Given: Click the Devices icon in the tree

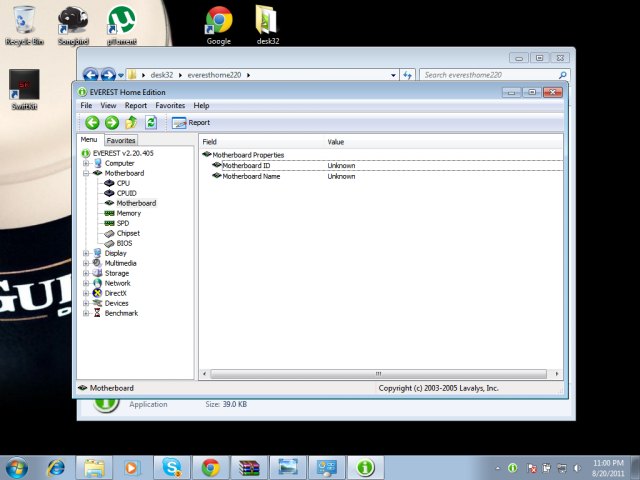Looking at the screenshot, I should tap(97, 303).
